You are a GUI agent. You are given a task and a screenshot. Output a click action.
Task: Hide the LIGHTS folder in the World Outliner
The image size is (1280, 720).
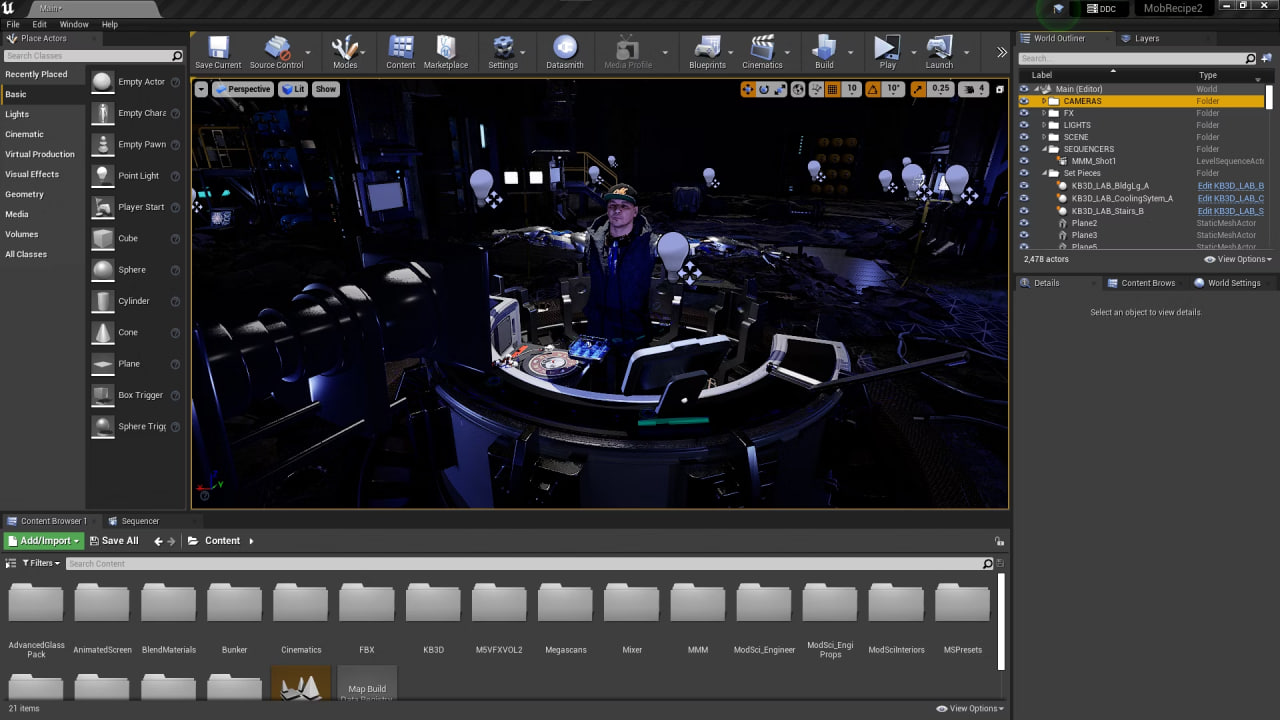pyautogui.click(x=1022, y=125)
